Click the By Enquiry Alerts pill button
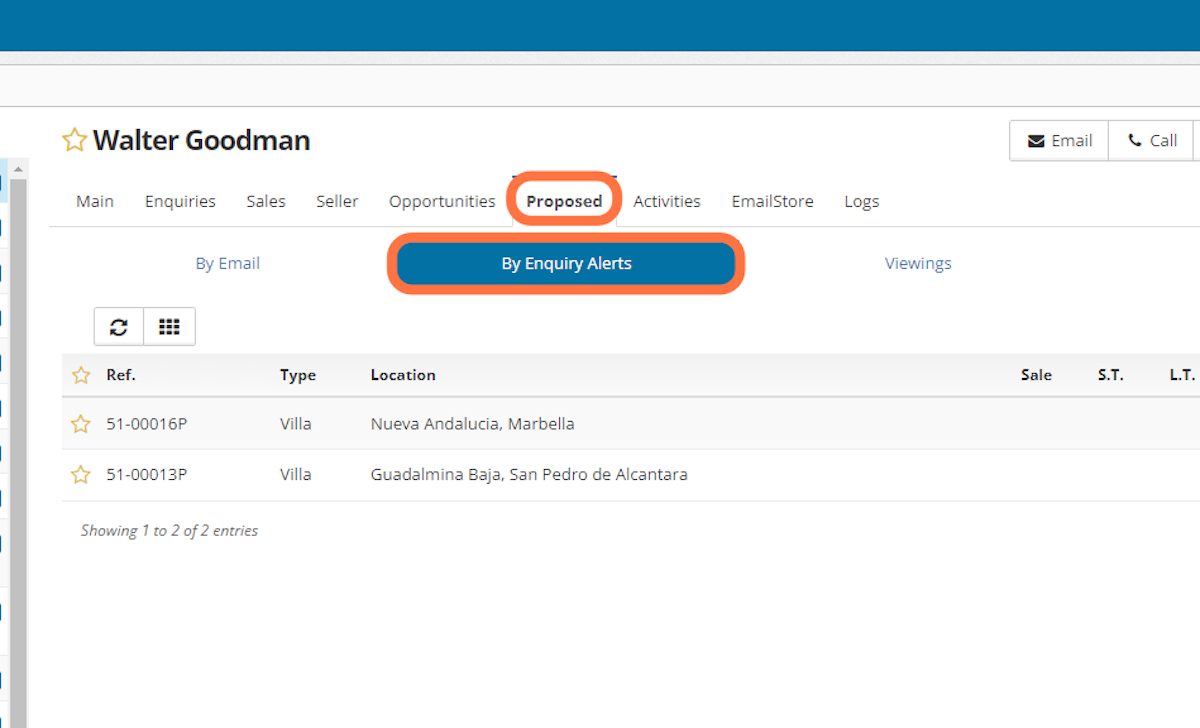This screenshot has height=728, width=1200. 565,263
